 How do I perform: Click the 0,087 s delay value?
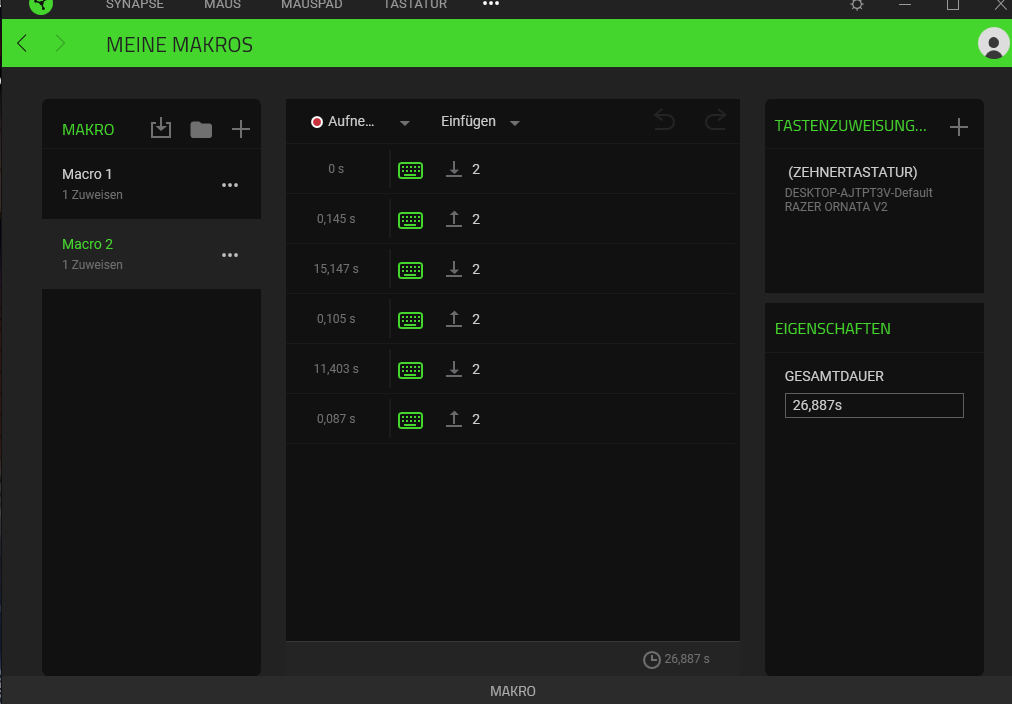(x=336, y=419)
